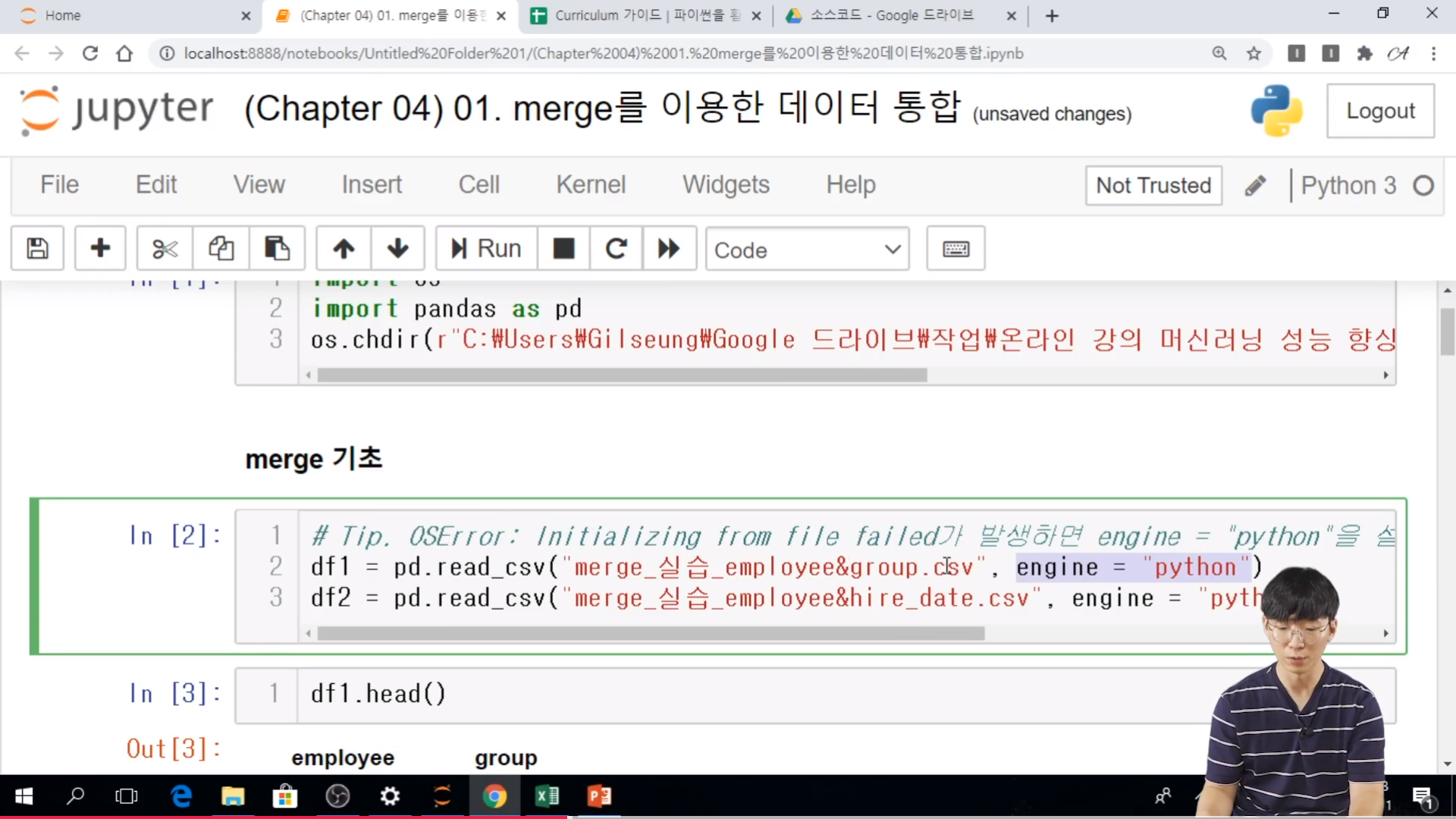Open the Kernel menu

point(590,184)
